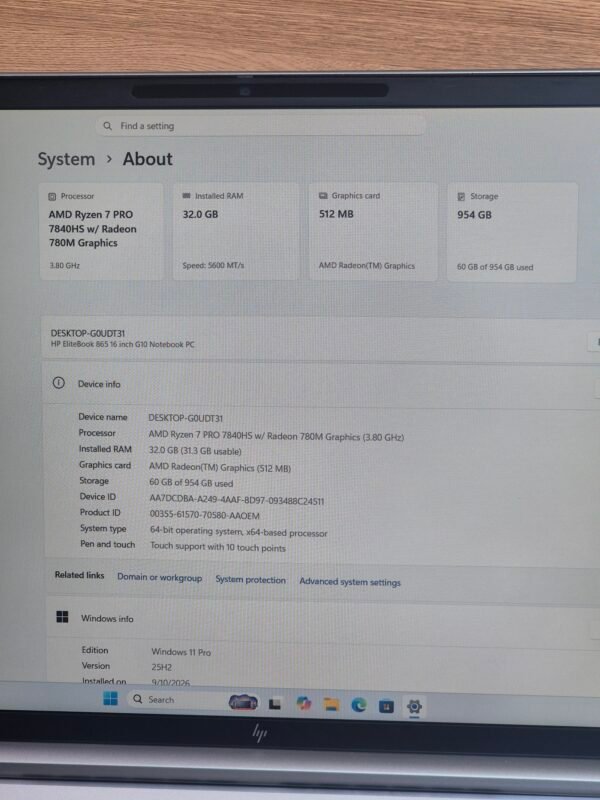Select HP EliteBook 865 16 inch G10 text
Viewport: 600px width, 800px height.
point(122,344)
